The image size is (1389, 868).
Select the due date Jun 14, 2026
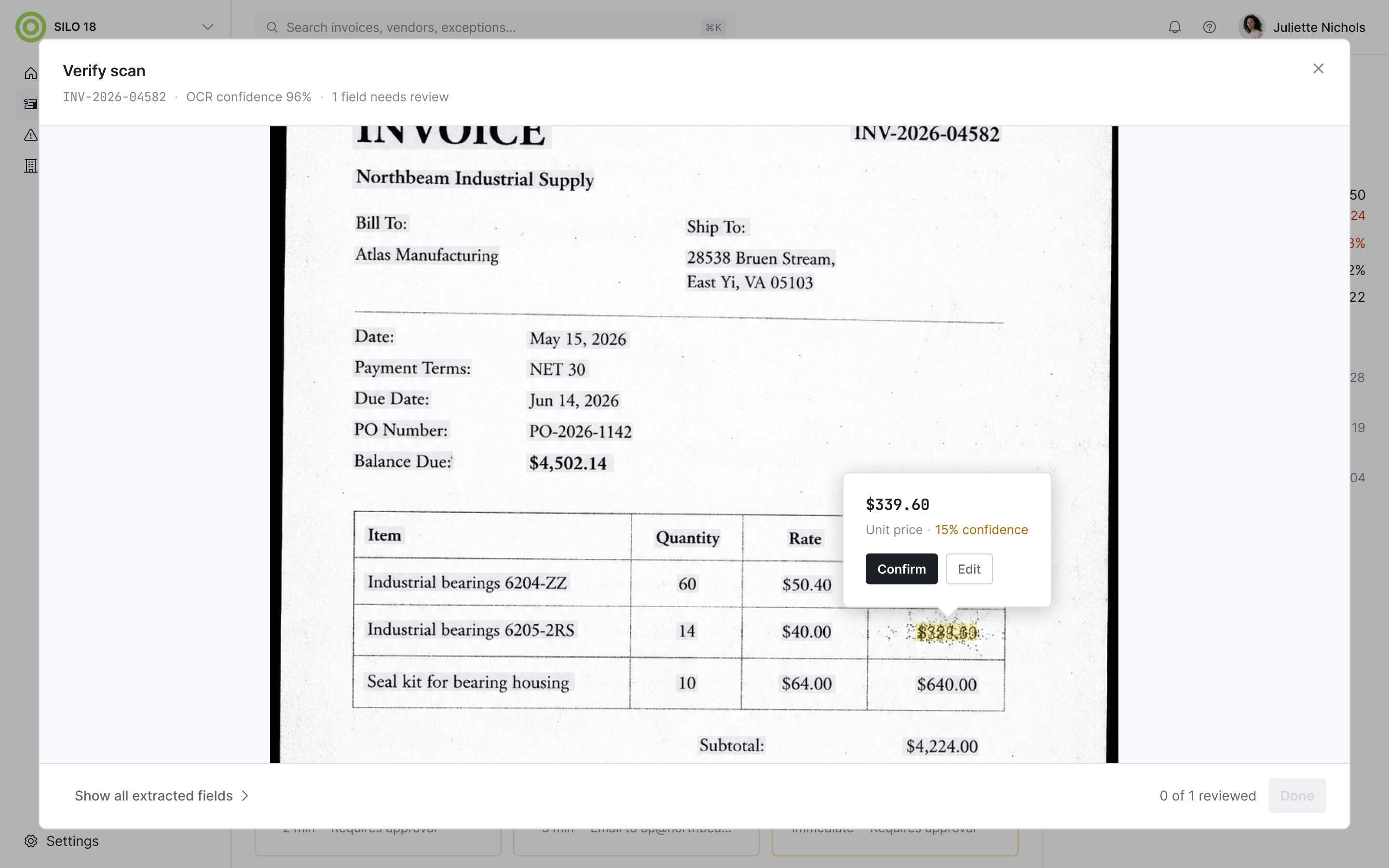[x=574, y=401]
